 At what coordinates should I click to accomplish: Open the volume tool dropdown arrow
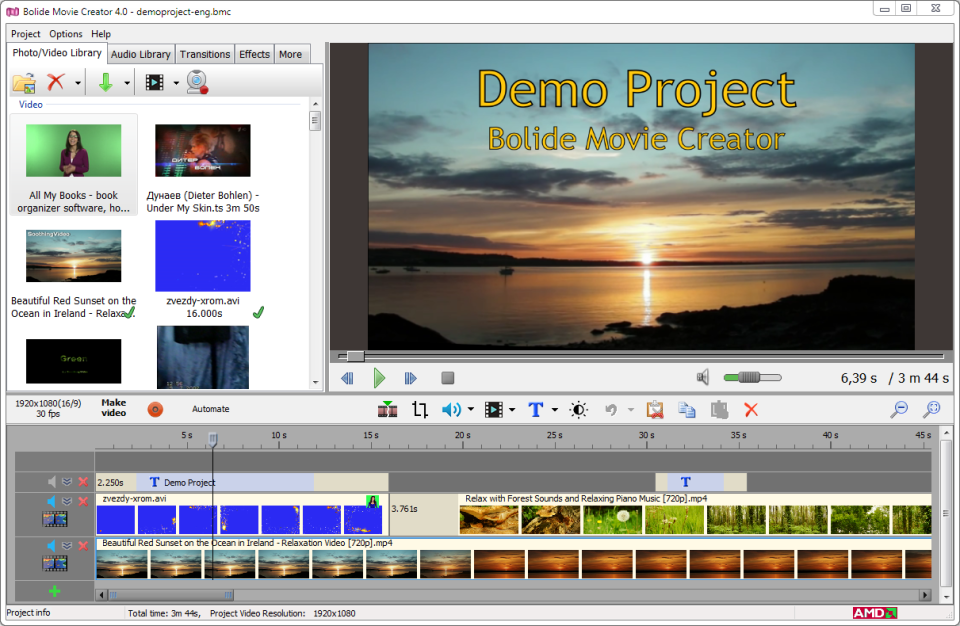pyautogui.click(x=471, y=409)
